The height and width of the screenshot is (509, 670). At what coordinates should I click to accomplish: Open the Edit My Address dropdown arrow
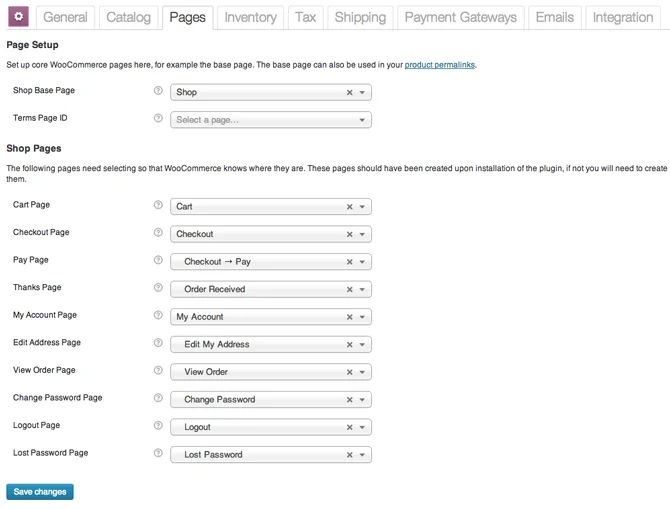point(362,345)
